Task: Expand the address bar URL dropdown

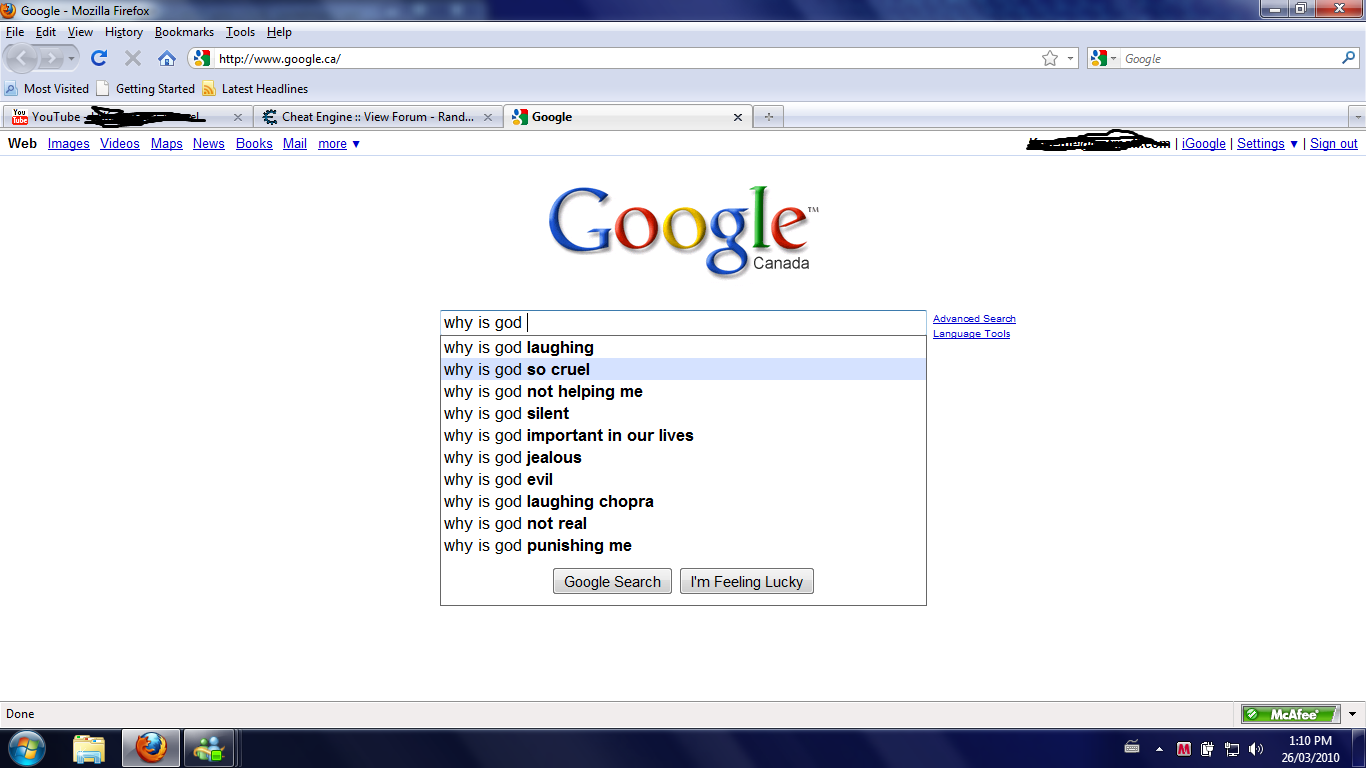Action: tap(1070, 58)
